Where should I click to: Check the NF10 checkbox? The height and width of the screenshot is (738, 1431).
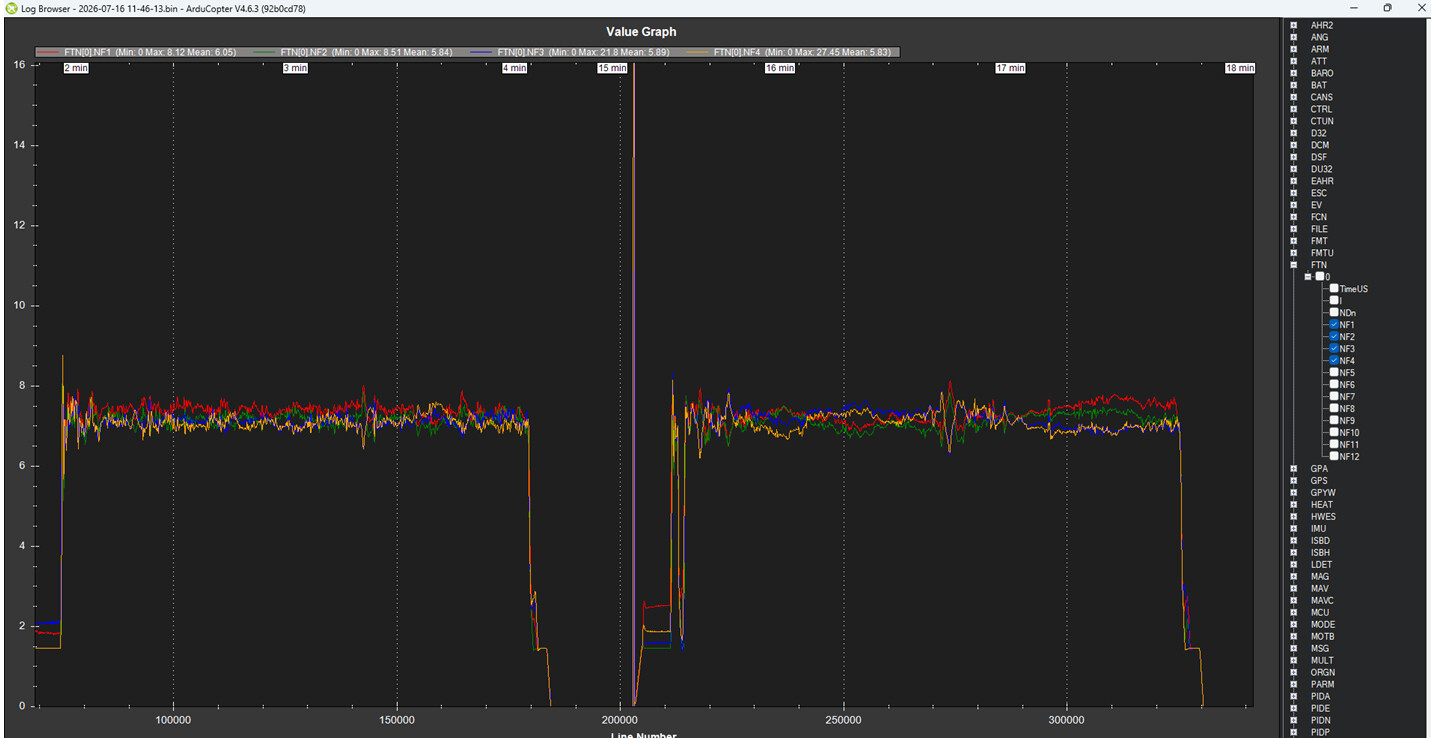click(1334, 433)
